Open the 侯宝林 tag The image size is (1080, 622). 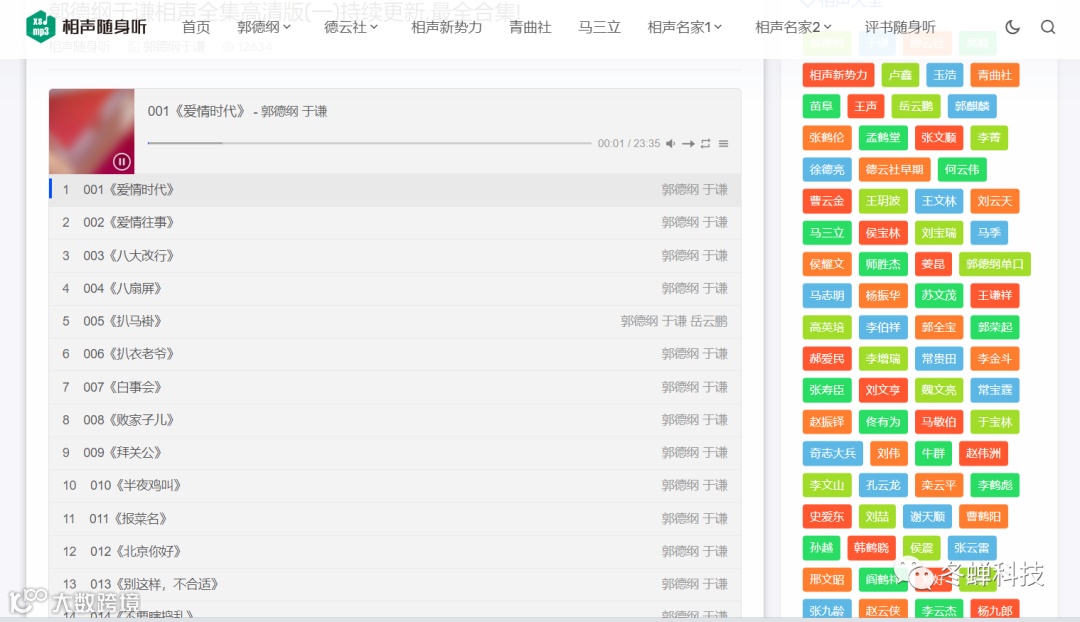[x=882, y=233]
